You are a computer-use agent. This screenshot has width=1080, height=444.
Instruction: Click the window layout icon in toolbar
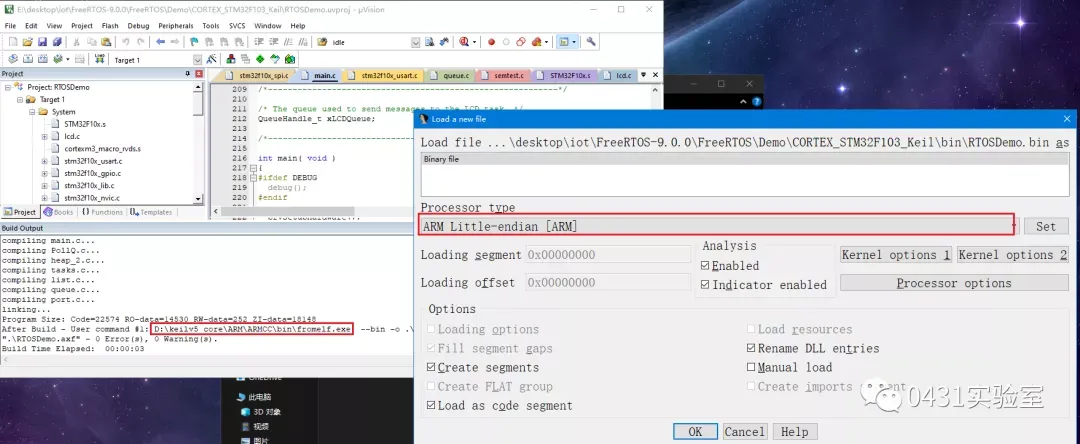point(564,42)
